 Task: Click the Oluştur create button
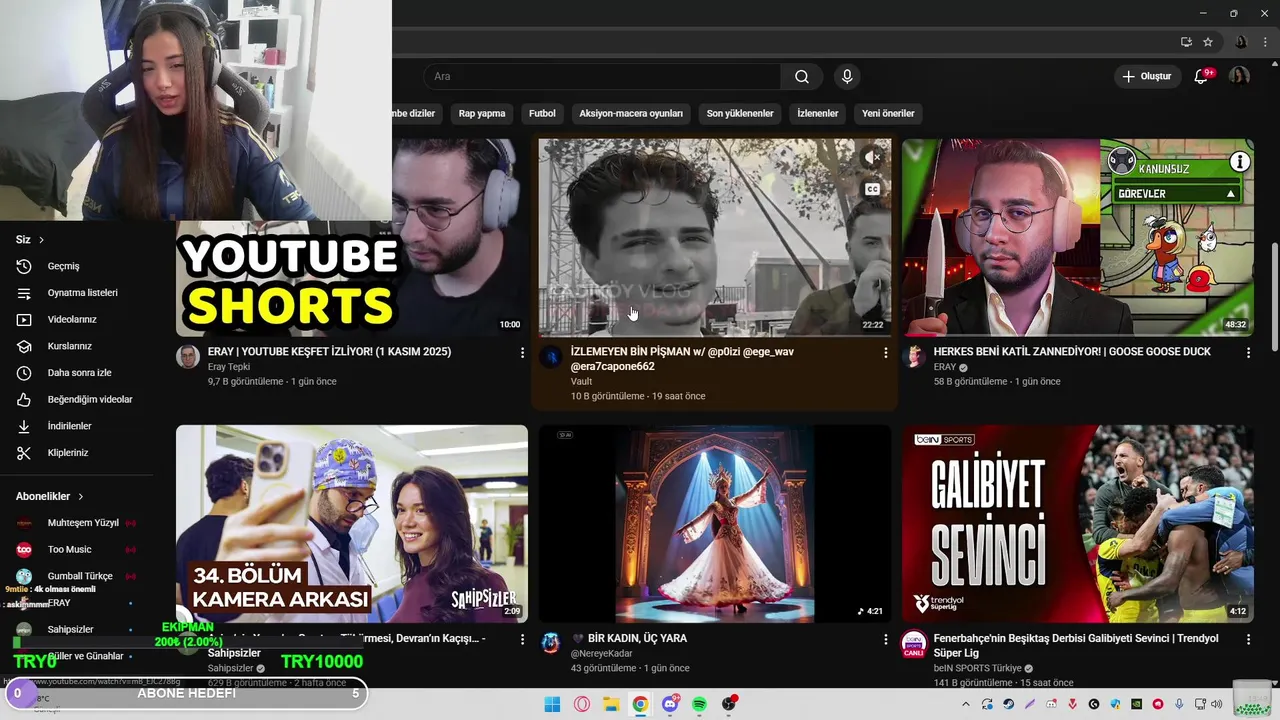1146,77
